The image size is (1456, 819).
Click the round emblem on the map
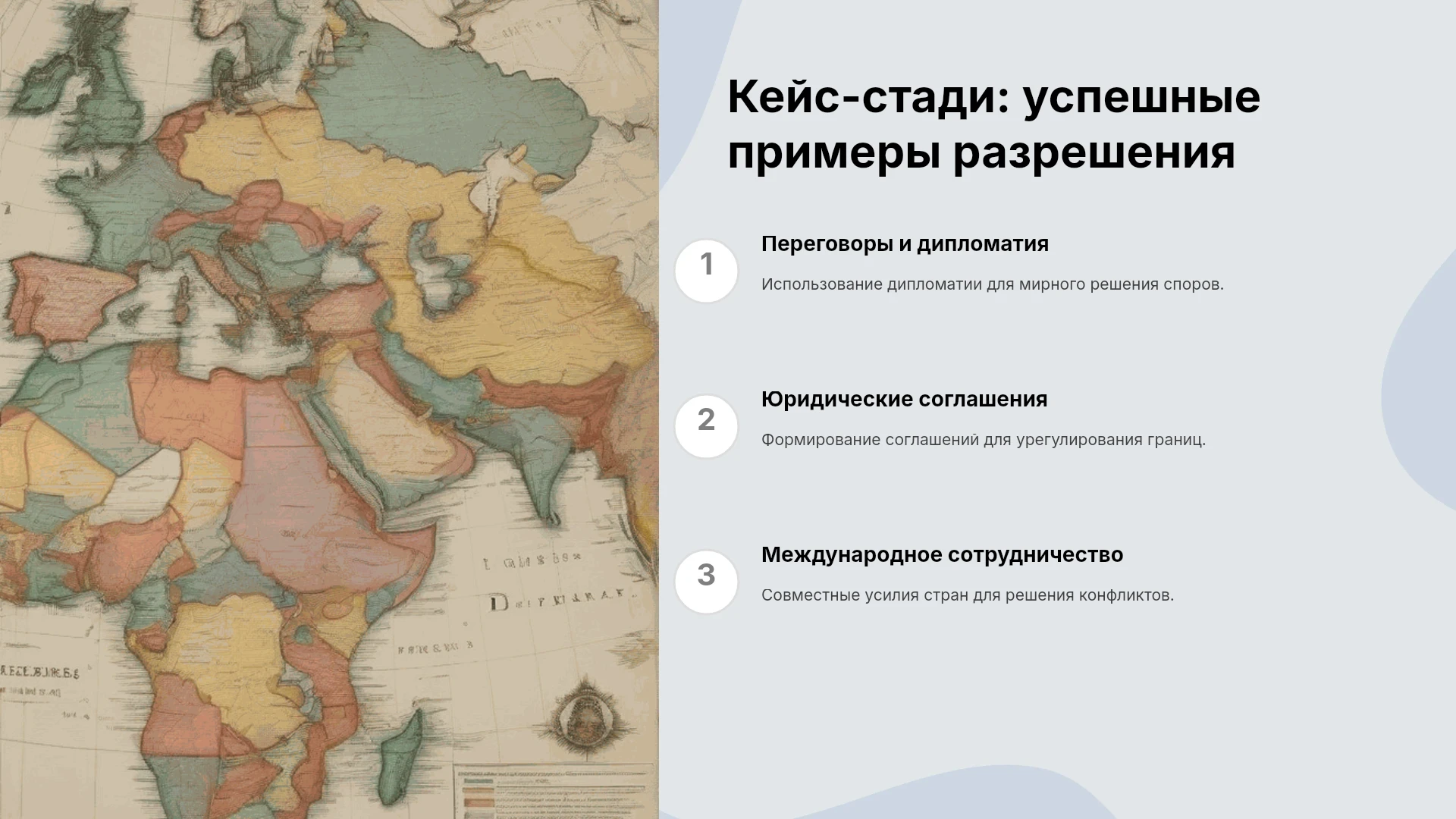[583, 711]
